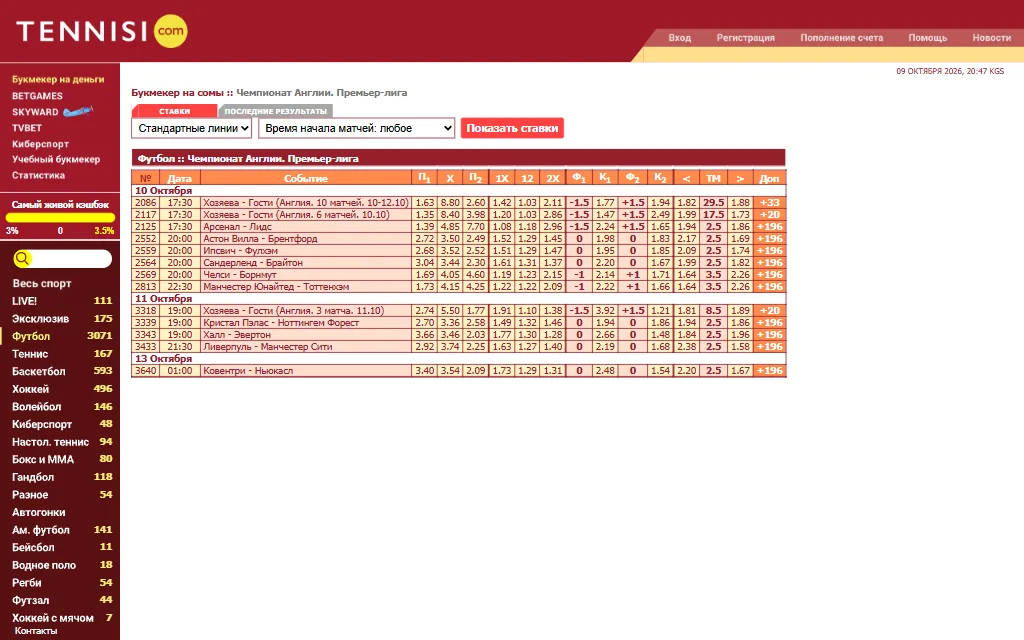
Task: Open the 'Контакты' link
Action: click(x=36, y=631)
